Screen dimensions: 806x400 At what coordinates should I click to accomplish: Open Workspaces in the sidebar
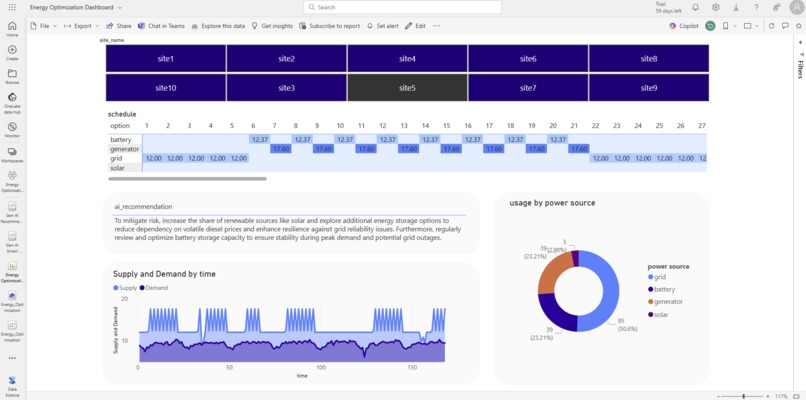(x=12, y=154)
